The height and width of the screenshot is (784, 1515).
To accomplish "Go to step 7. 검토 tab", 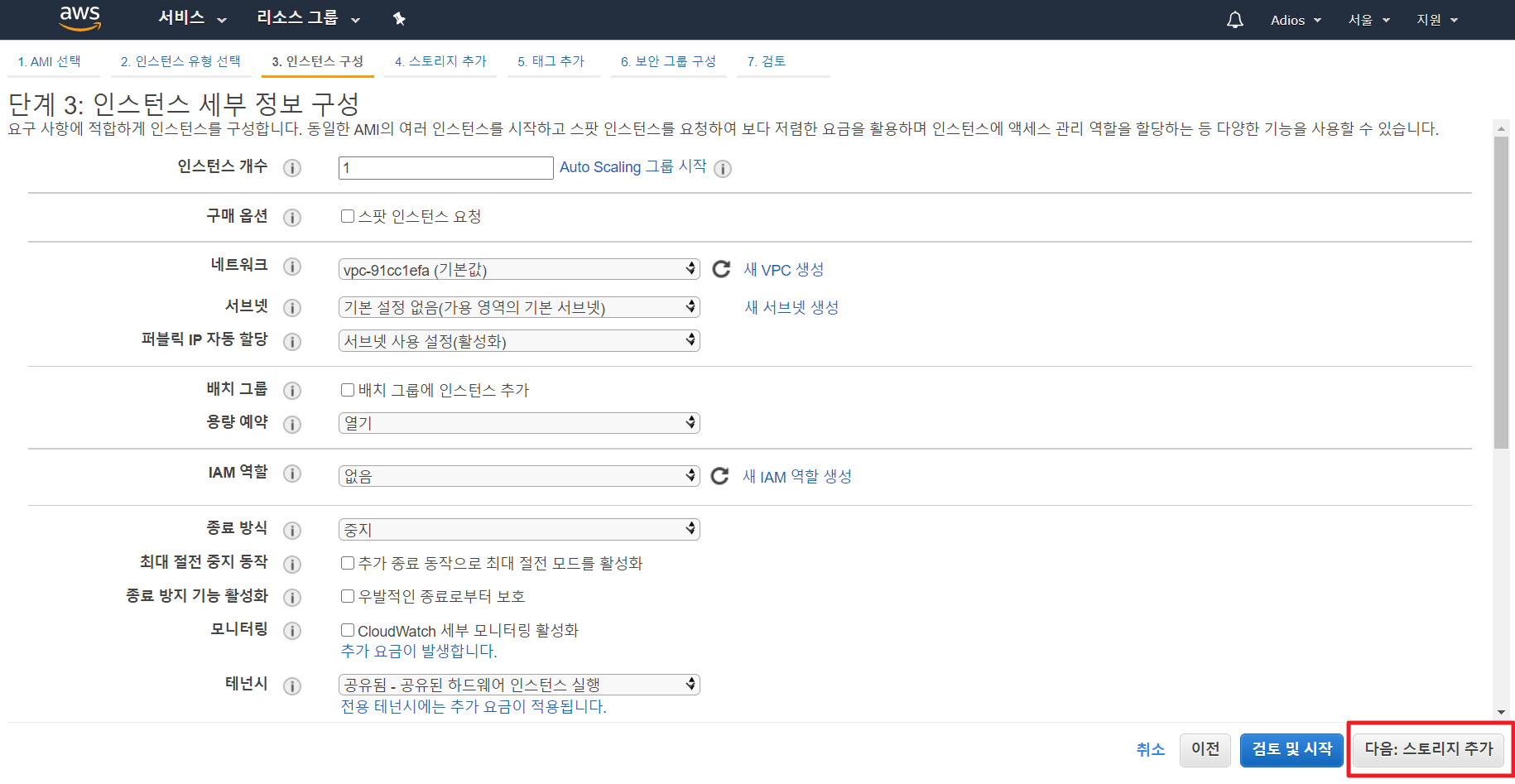I will point(767,61).
